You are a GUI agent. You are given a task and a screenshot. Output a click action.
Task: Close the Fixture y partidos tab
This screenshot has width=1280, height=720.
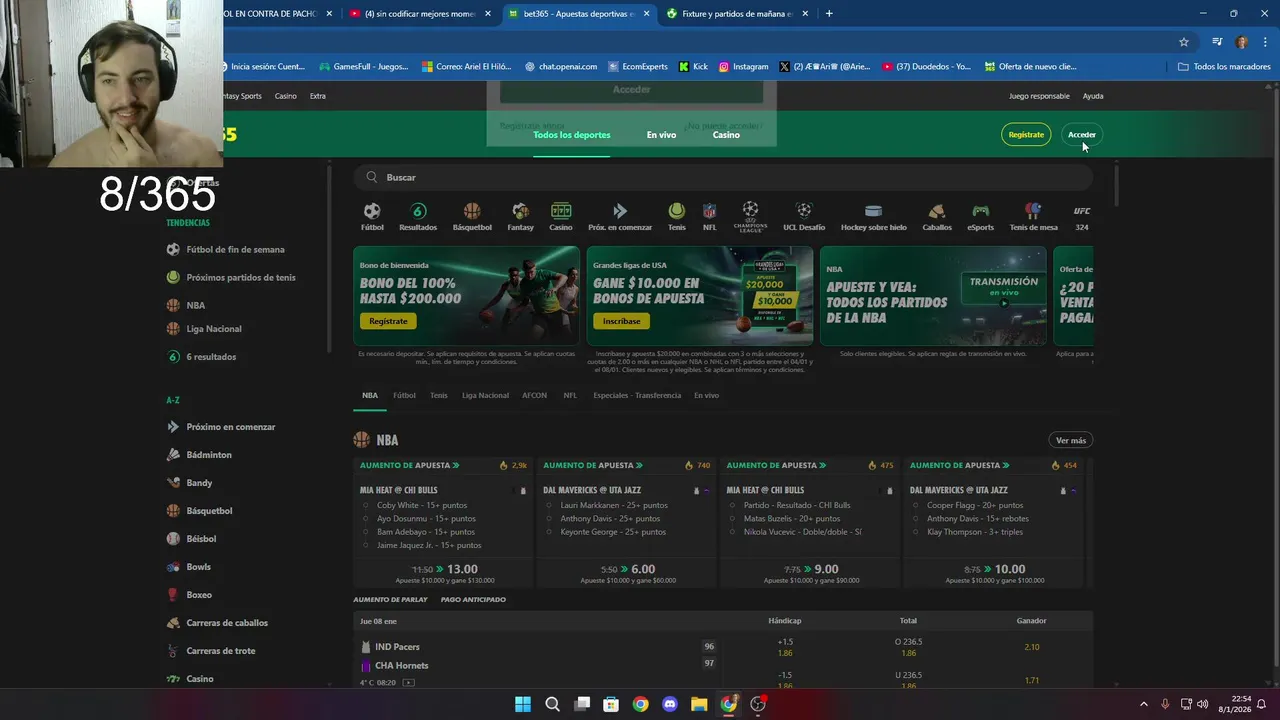pyautogui.click(x=805, y=14)
